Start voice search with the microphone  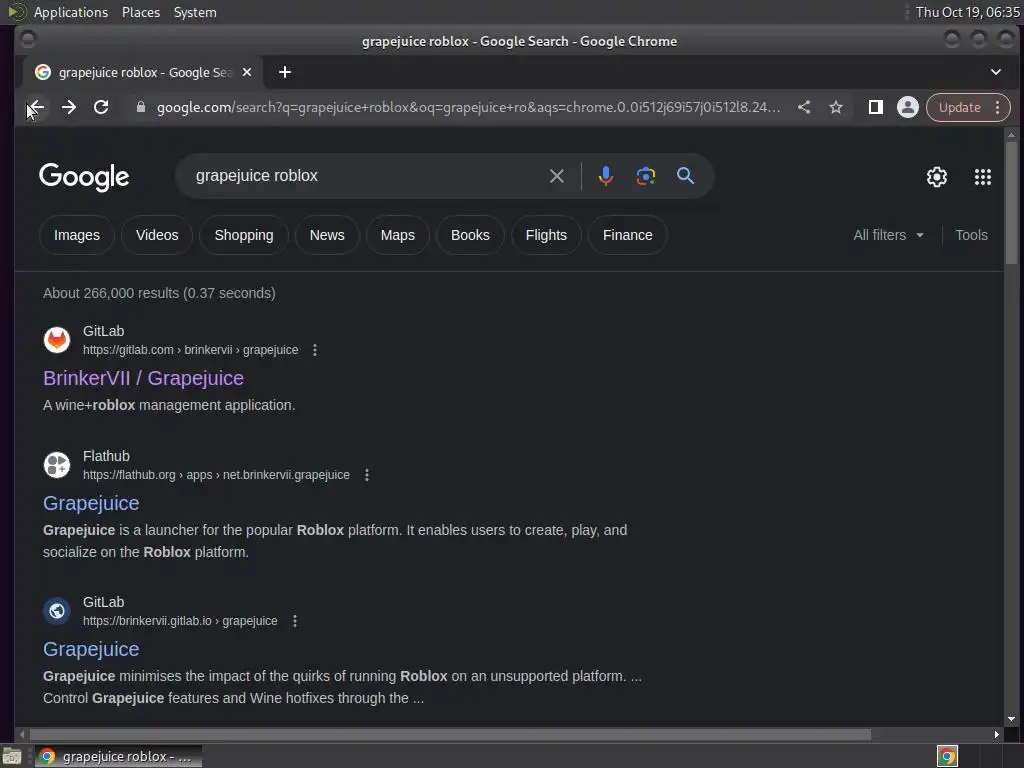(605, 176)
